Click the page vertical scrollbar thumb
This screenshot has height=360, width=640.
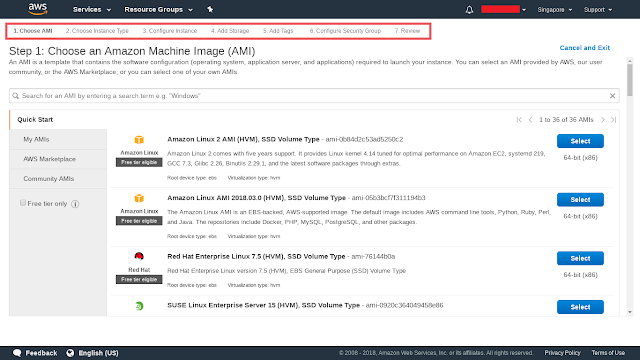tap(630, 79)
